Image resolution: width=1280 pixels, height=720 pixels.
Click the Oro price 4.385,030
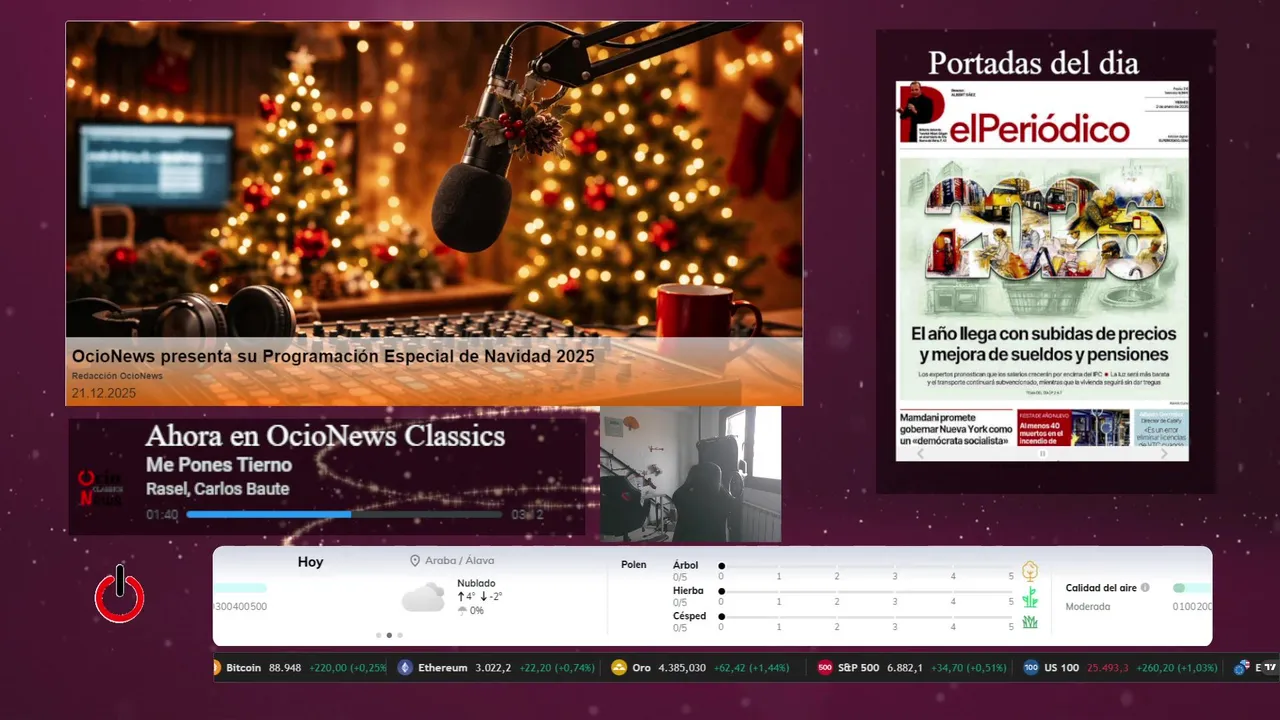coord(682,668)
